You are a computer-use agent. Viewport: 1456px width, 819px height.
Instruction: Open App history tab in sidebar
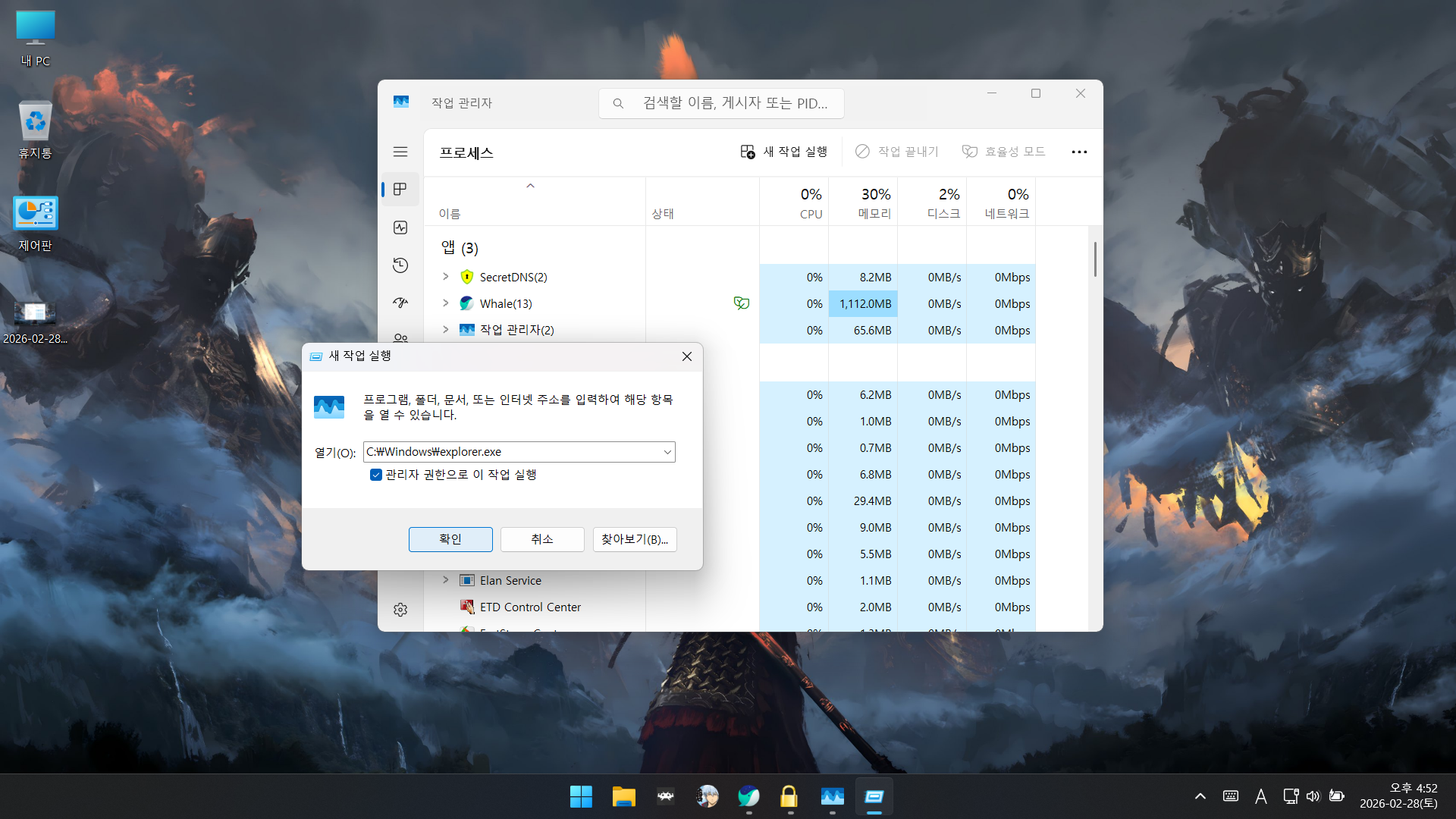click(x=400, y=265)
